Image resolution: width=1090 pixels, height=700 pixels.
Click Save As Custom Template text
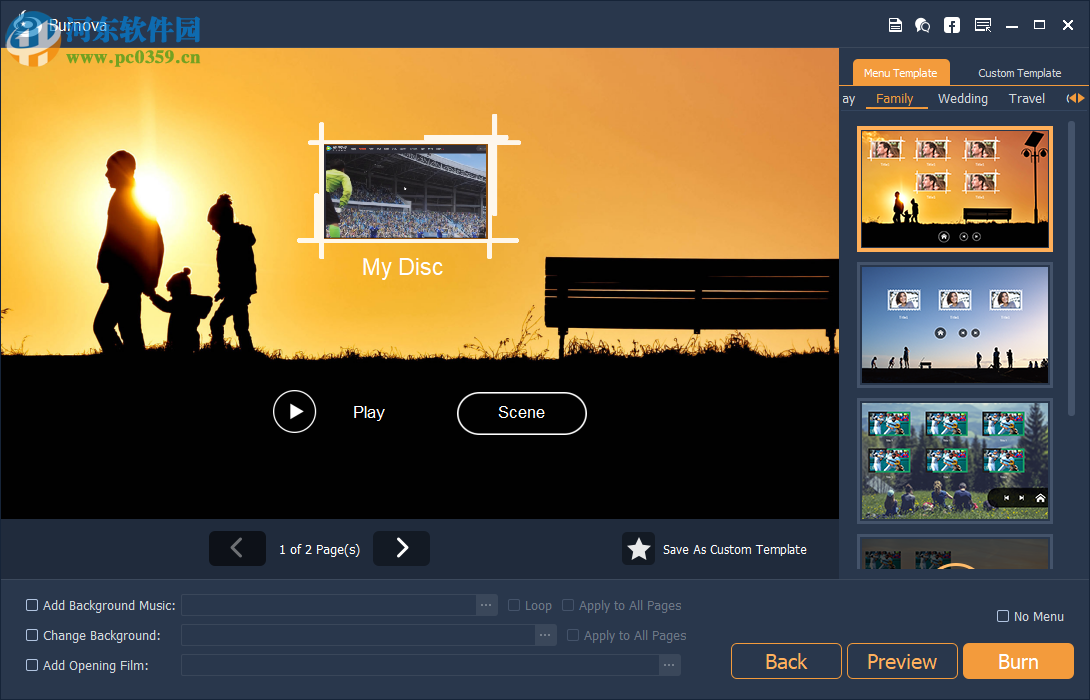click(735, 549)
